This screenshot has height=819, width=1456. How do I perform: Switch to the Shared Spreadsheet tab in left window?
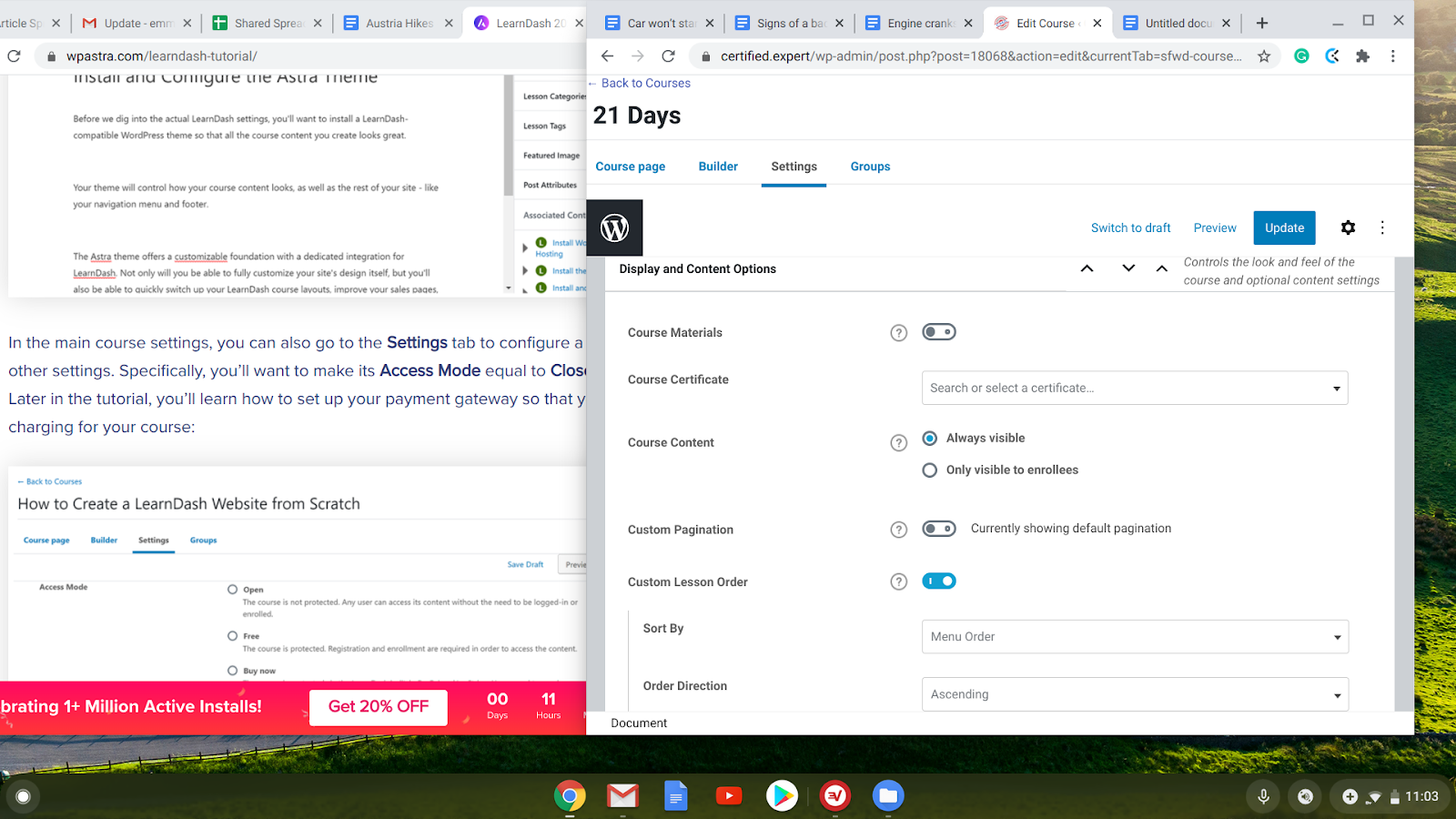point(267,23)
